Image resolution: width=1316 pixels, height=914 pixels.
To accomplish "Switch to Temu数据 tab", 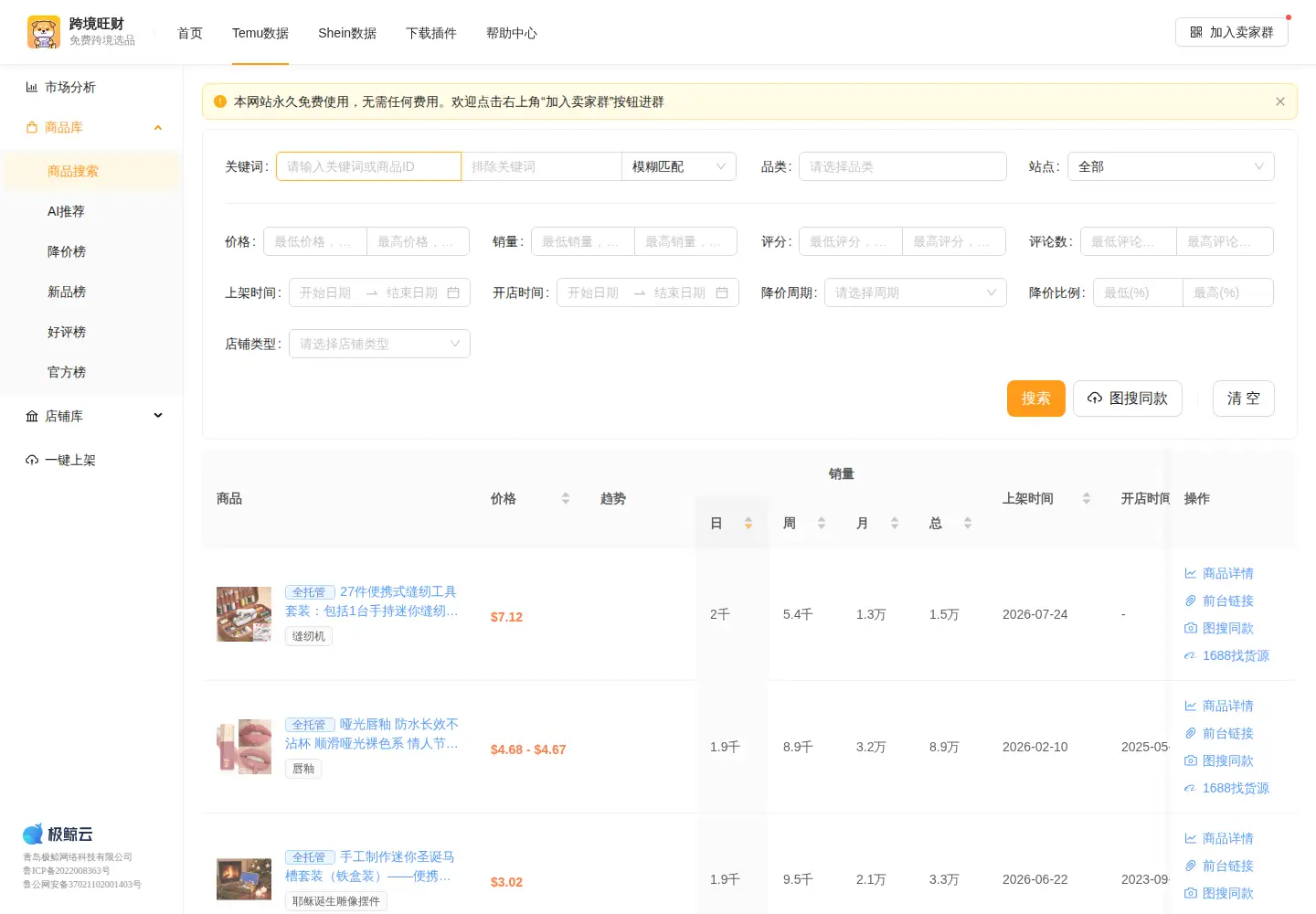I will coord(260,33).
